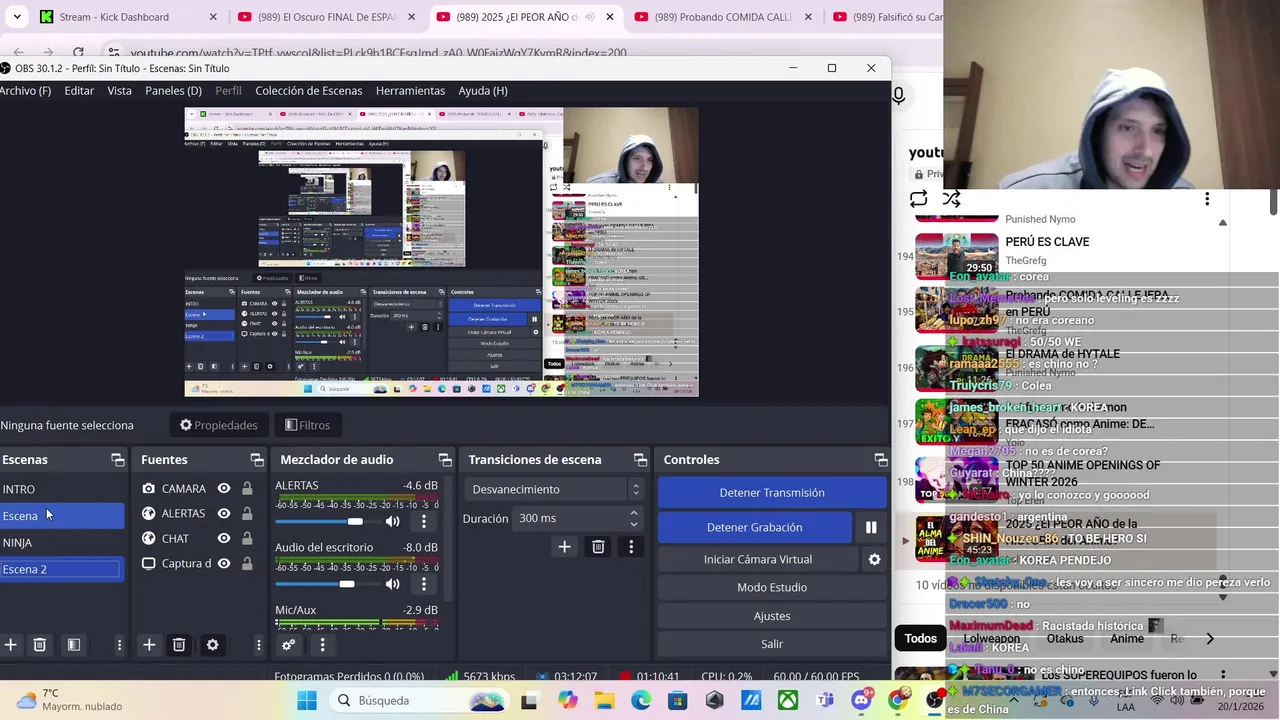Open the Desvanecimiento transition dropdown

click(555, 489)
